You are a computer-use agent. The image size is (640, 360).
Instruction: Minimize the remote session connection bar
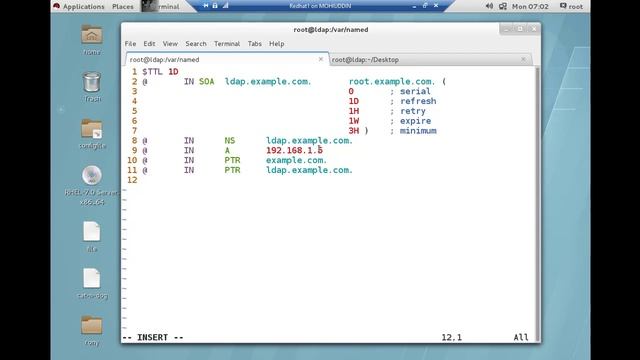(x=414, y=6)
